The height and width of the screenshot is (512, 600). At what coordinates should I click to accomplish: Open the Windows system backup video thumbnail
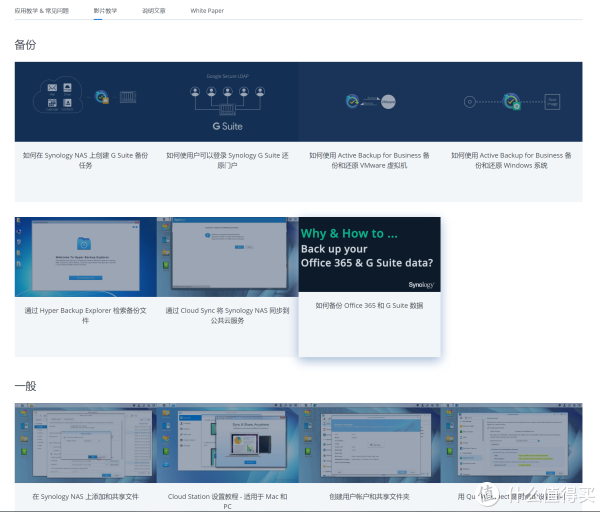pyautogui.click(x=512, y=102)
